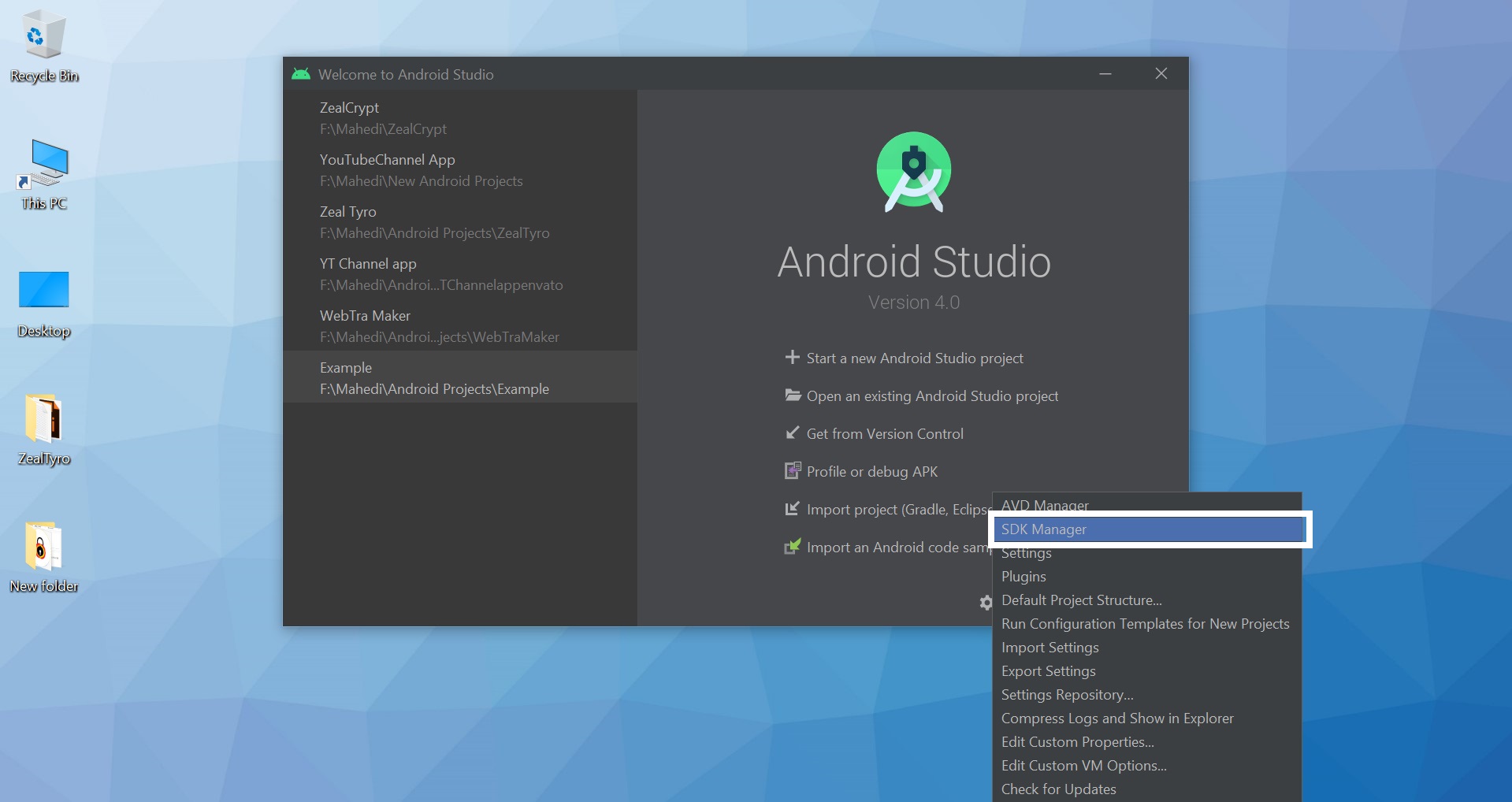Image resolution: width=1512 pixels, height=802 pixels.
Task: Click the Android Studio logo
Action: [914, 172]
